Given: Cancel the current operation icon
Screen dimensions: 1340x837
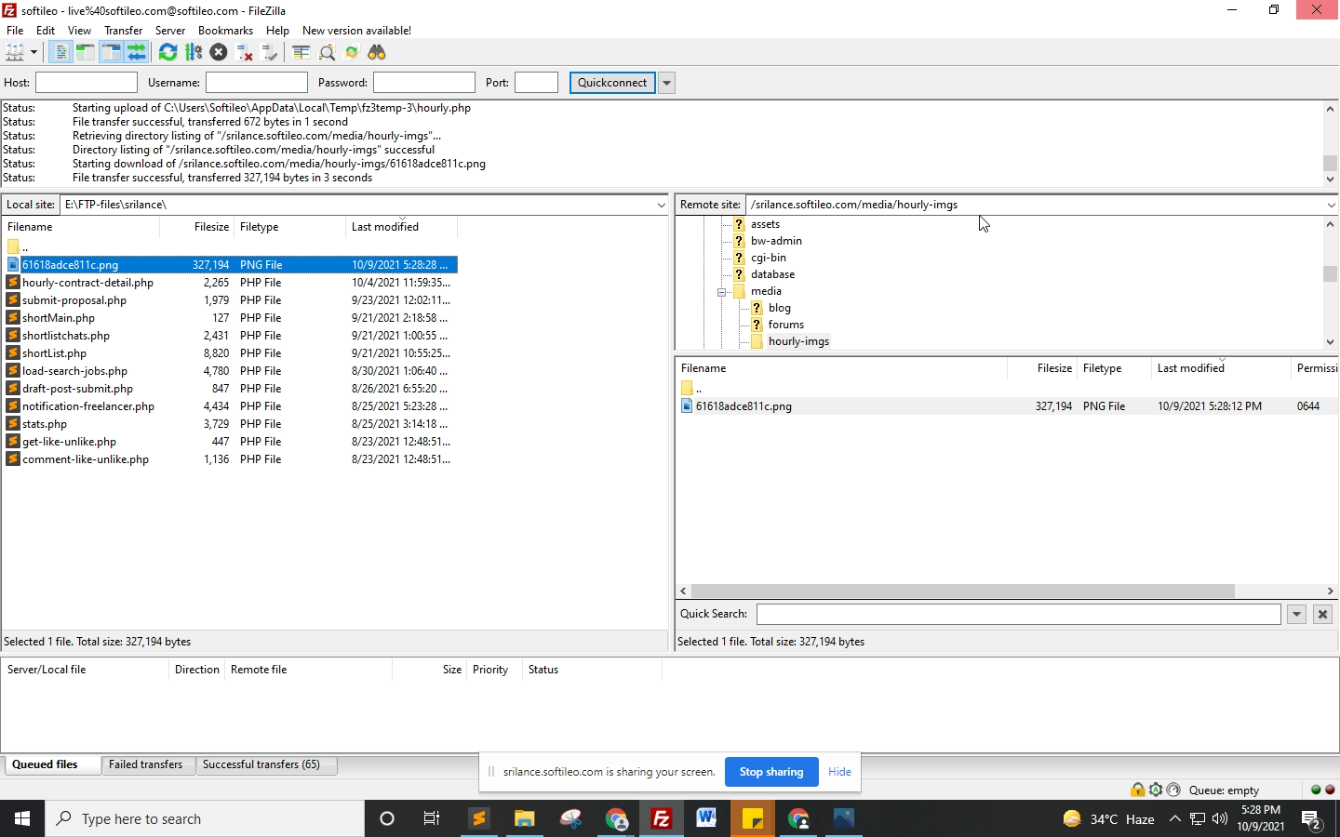Looking at the screenshot, I should coord(219,52).
